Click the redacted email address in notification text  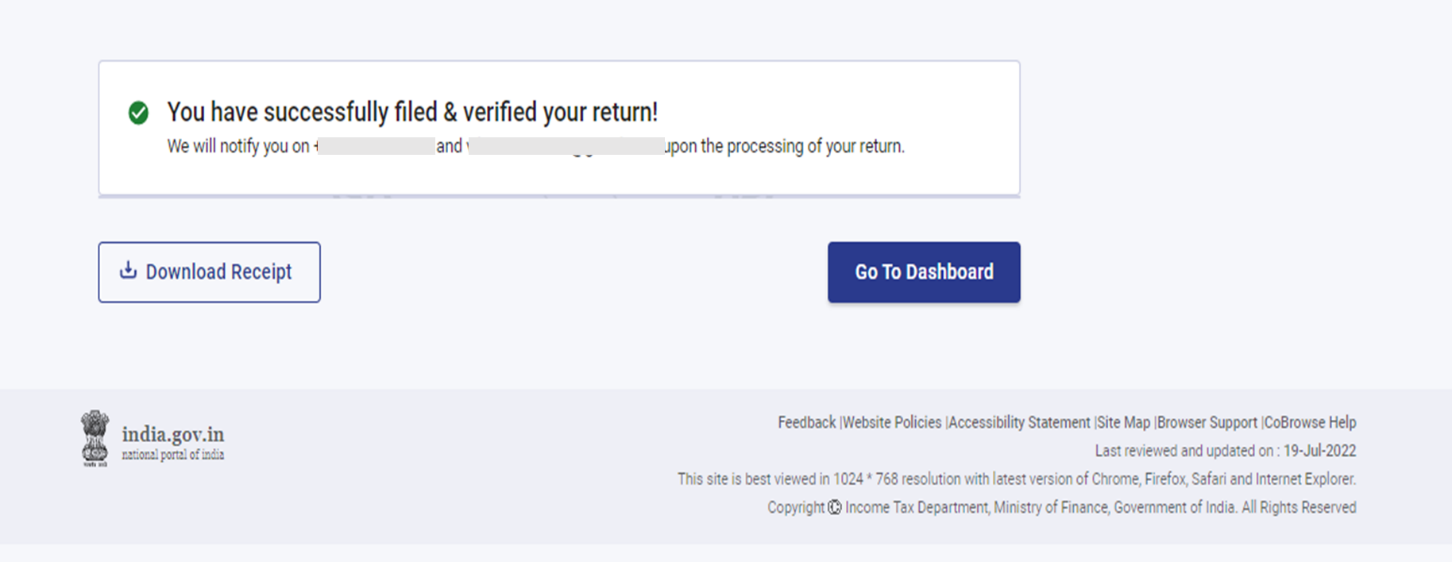click(x=565, y=147)
